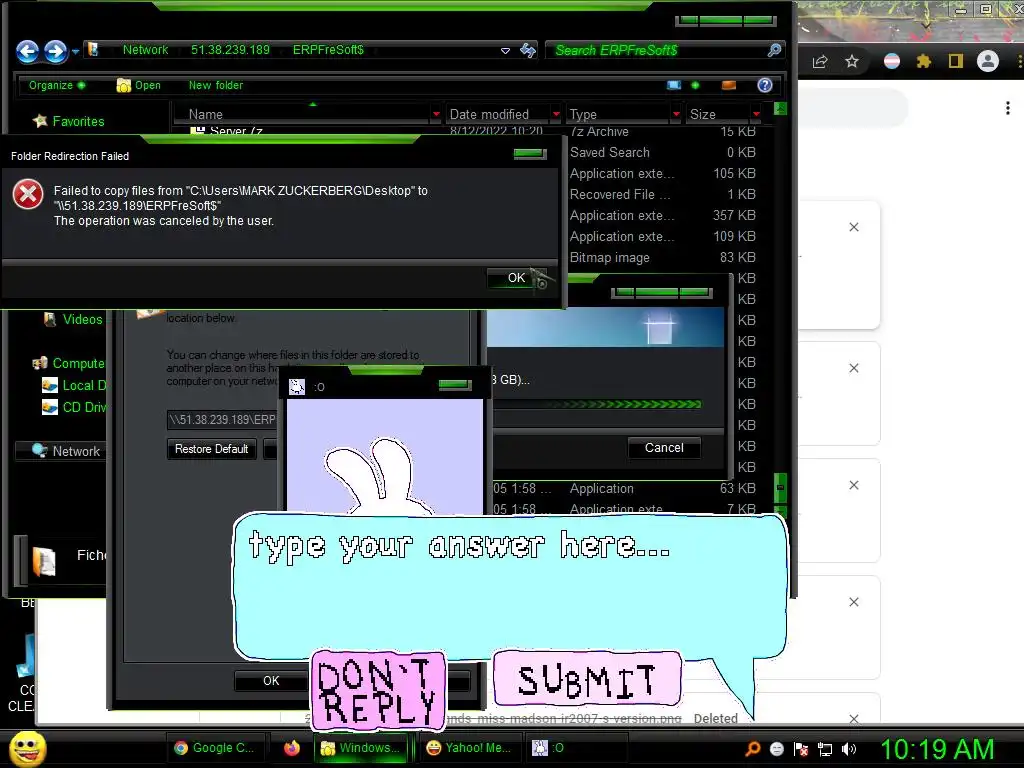Screen dimensions: 1024x768
Task: Open Chrome extensions puzzle icon
Action: point(923,61)
